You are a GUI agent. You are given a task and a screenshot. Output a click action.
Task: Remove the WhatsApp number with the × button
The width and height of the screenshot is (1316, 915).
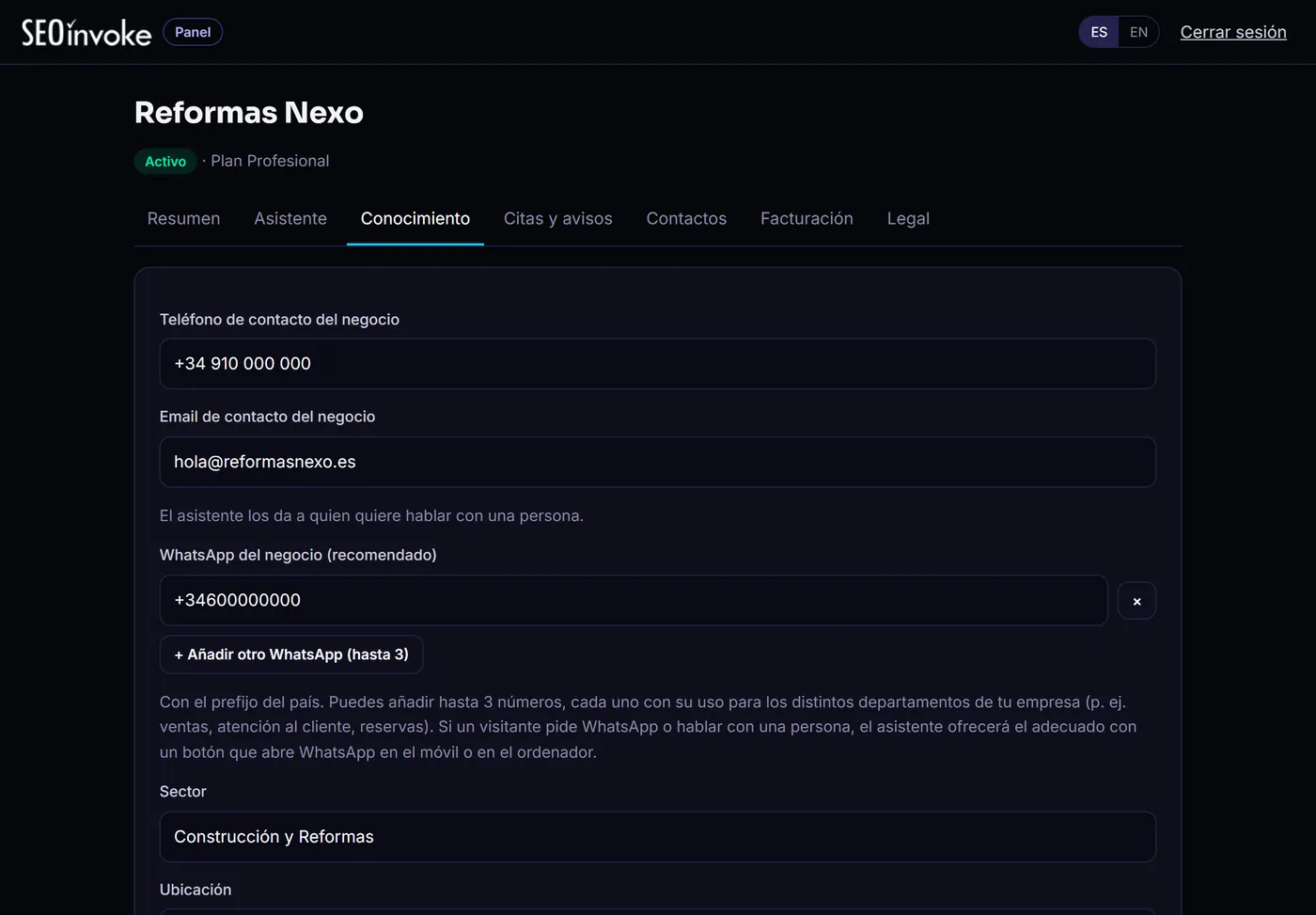click(1136, 601)
